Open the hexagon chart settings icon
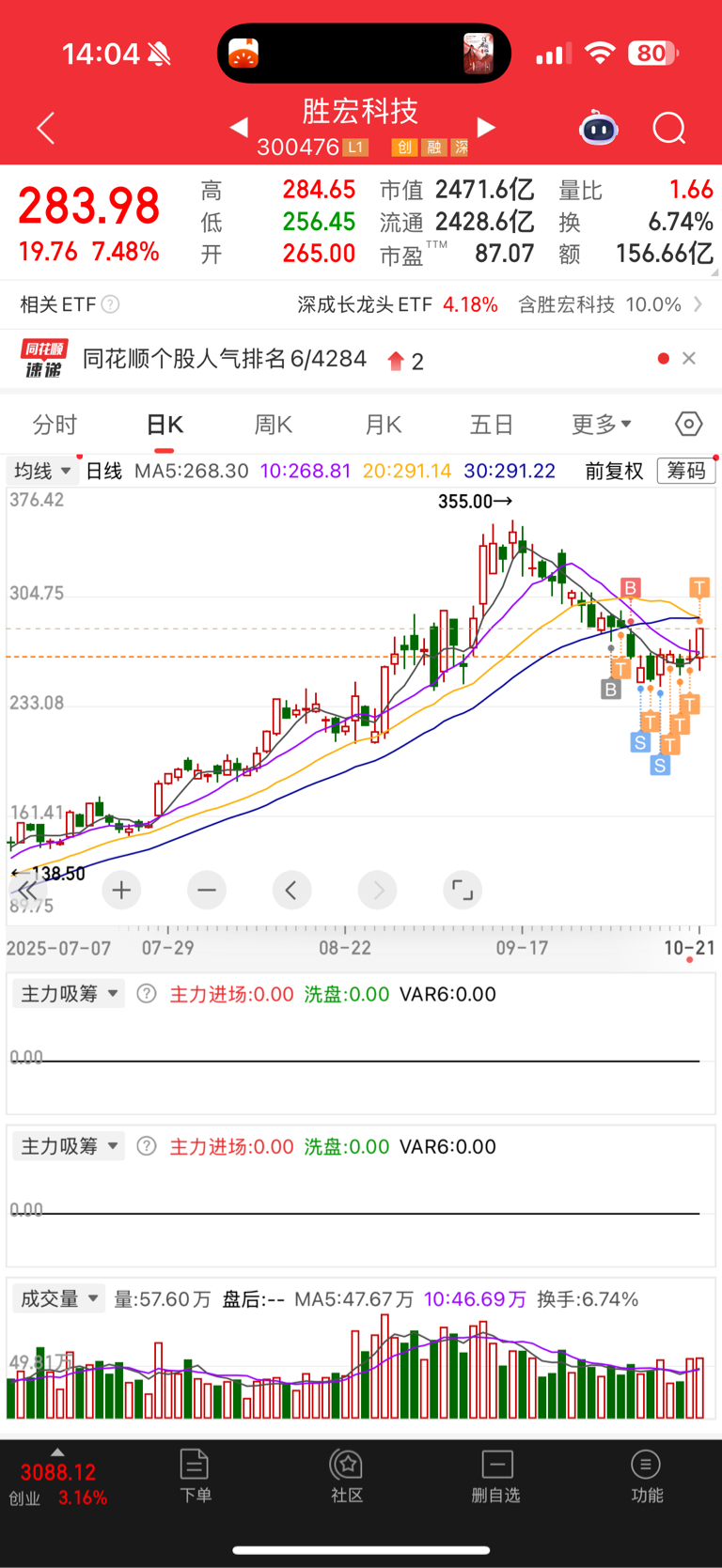722x1568 pixels. 689,425
